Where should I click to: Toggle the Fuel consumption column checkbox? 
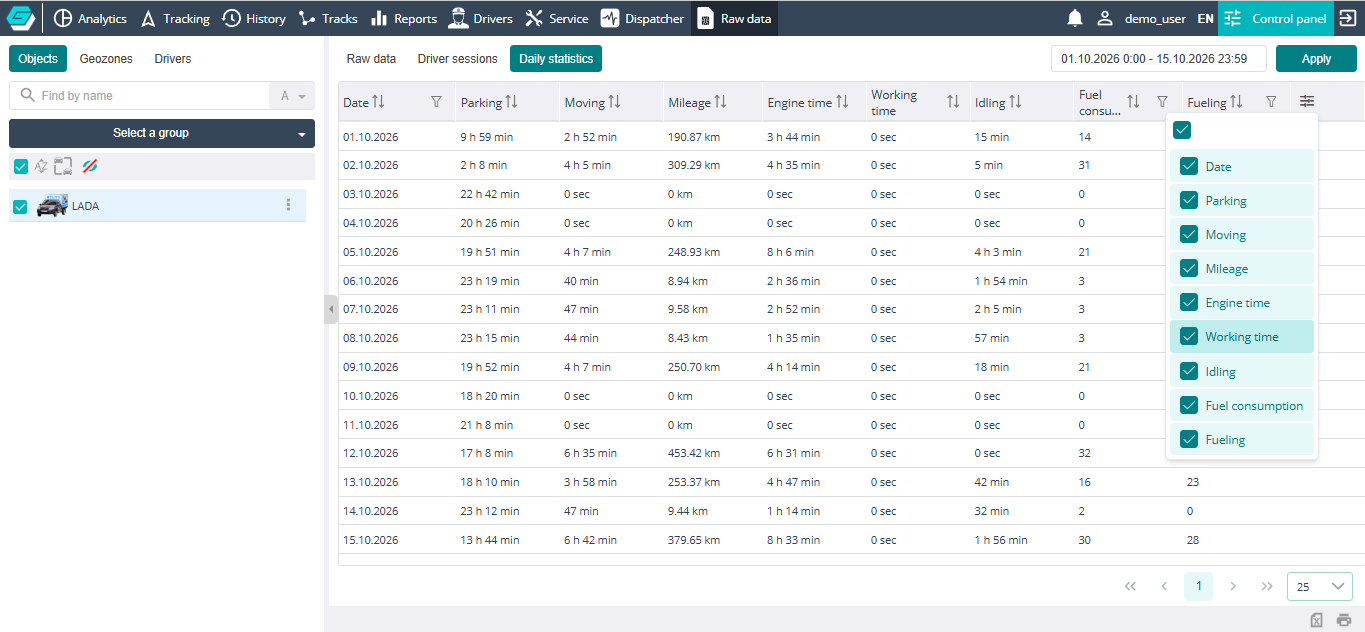pyautogui.click(x=1189, y=405)
